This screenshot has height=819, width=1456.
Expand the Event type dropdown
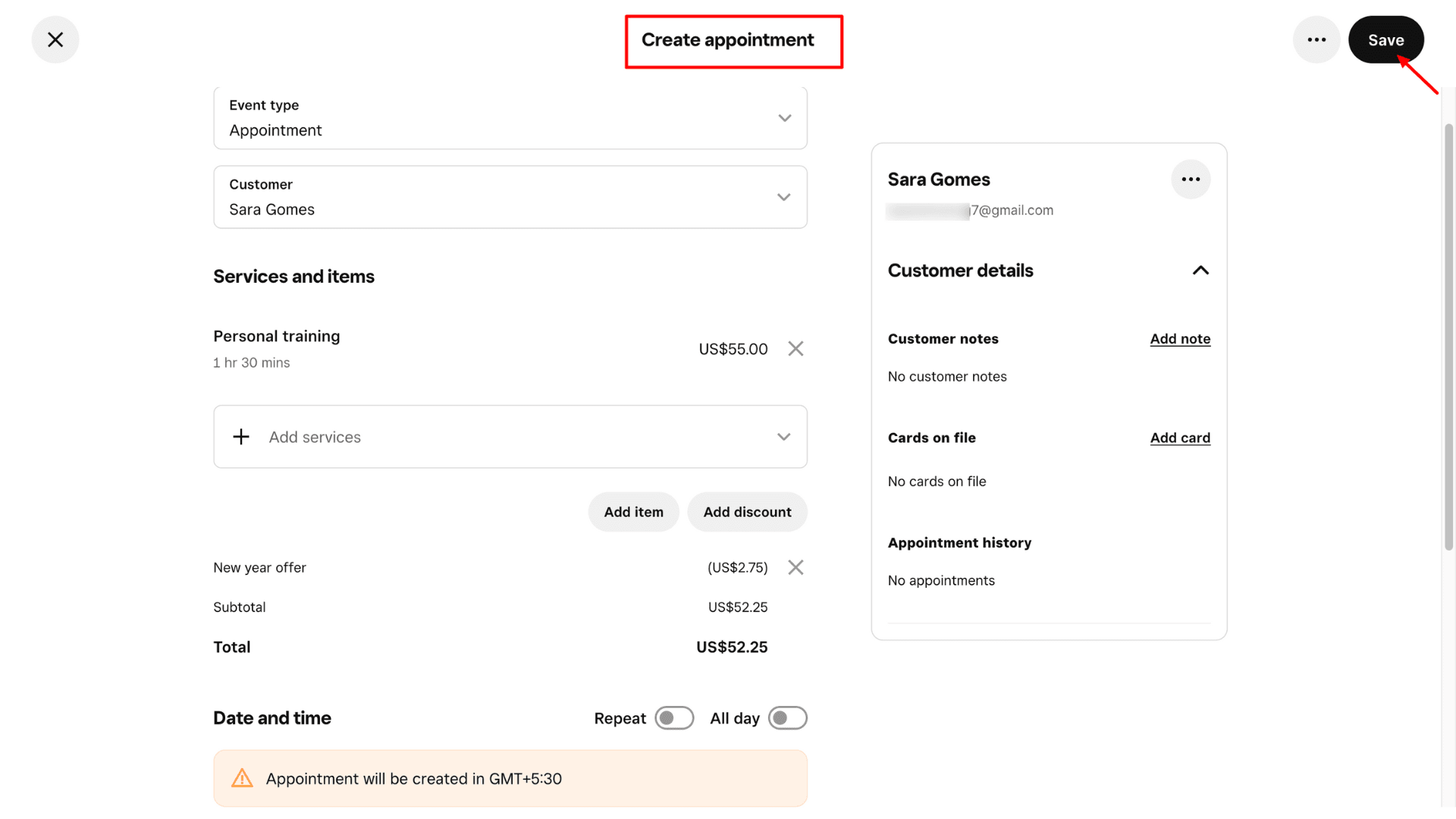pos(784,118)
